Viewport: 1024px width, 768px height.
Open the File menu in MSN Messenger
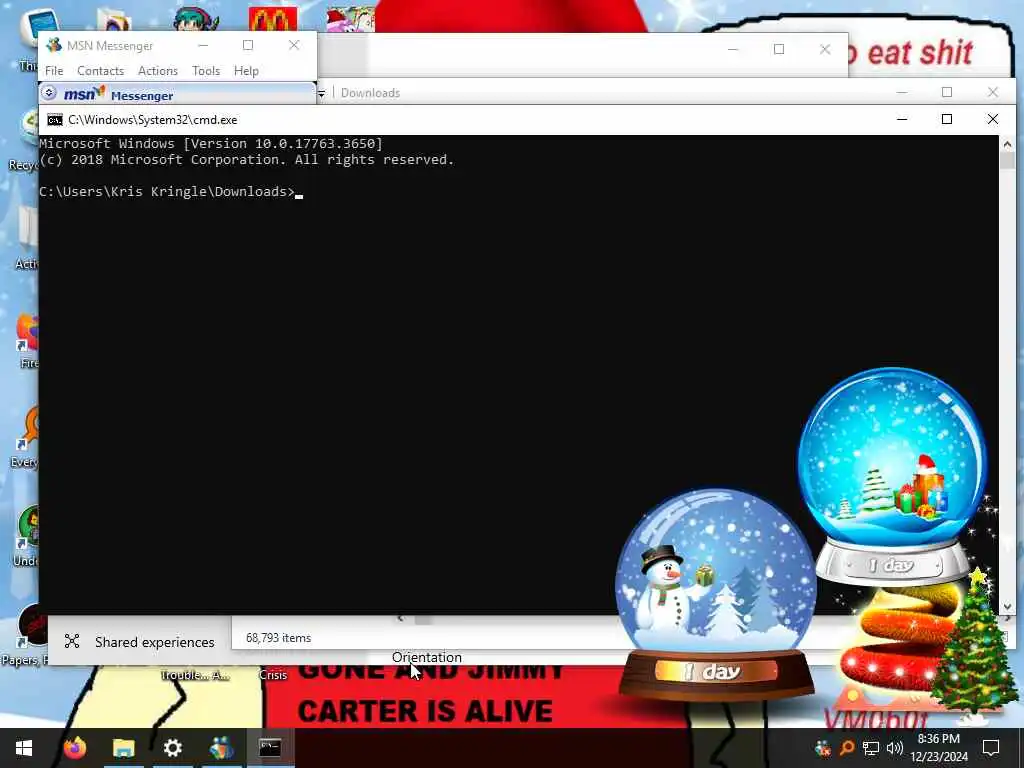pyautogui.click(x=54, y=71)
